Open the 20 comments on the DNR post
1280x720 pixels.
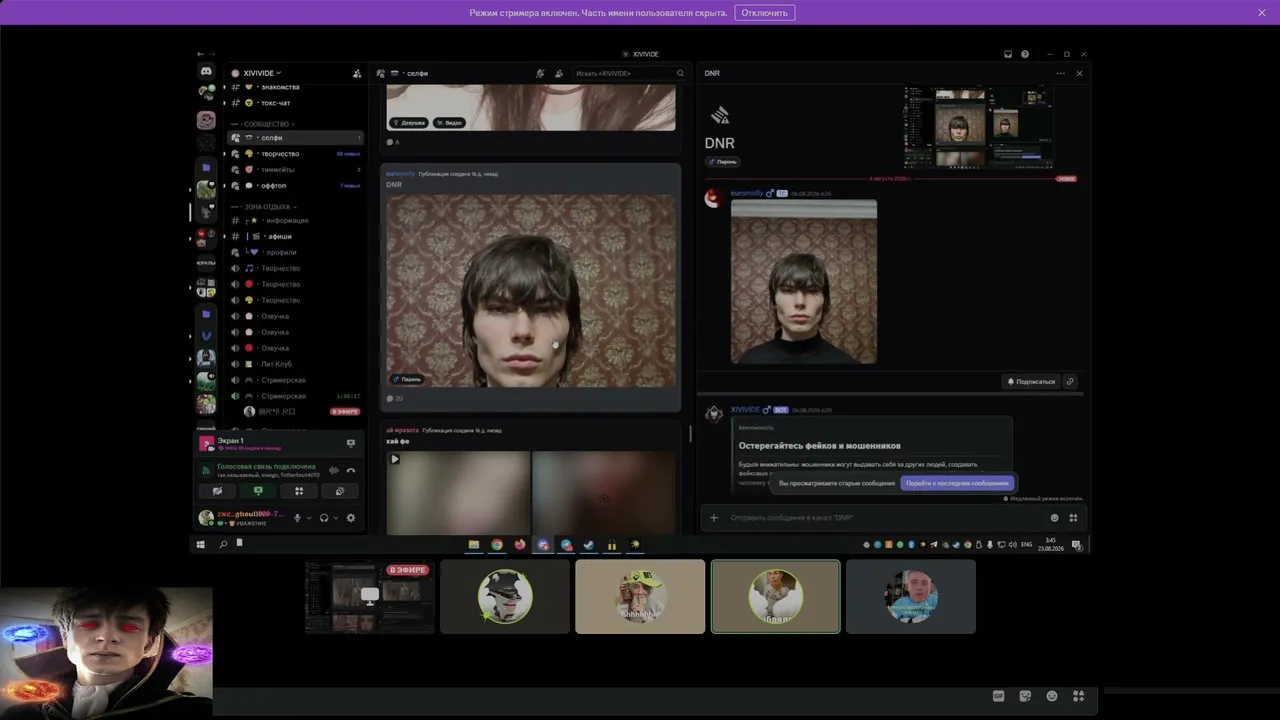tap(395, 398)
